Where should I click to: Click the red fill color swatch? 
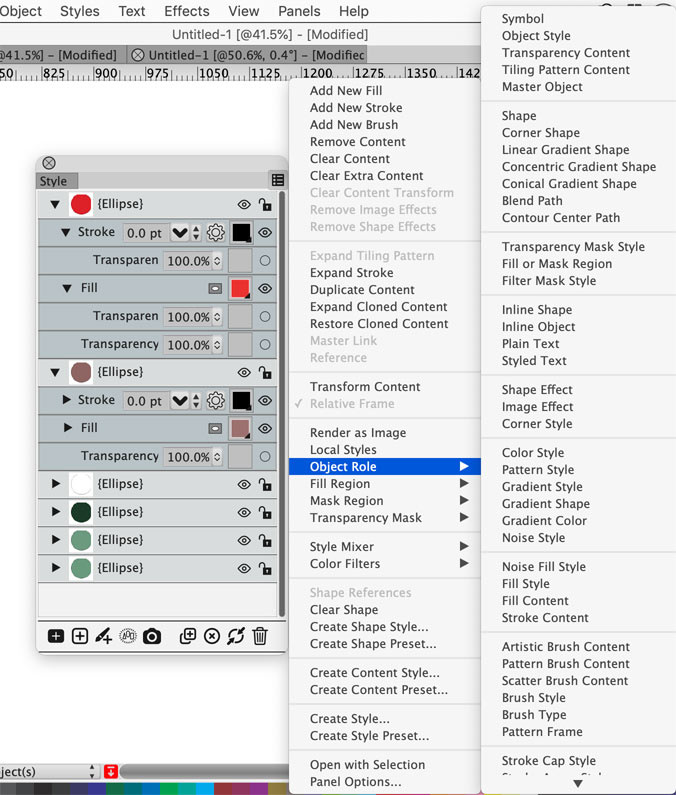[x=240, y=289]
